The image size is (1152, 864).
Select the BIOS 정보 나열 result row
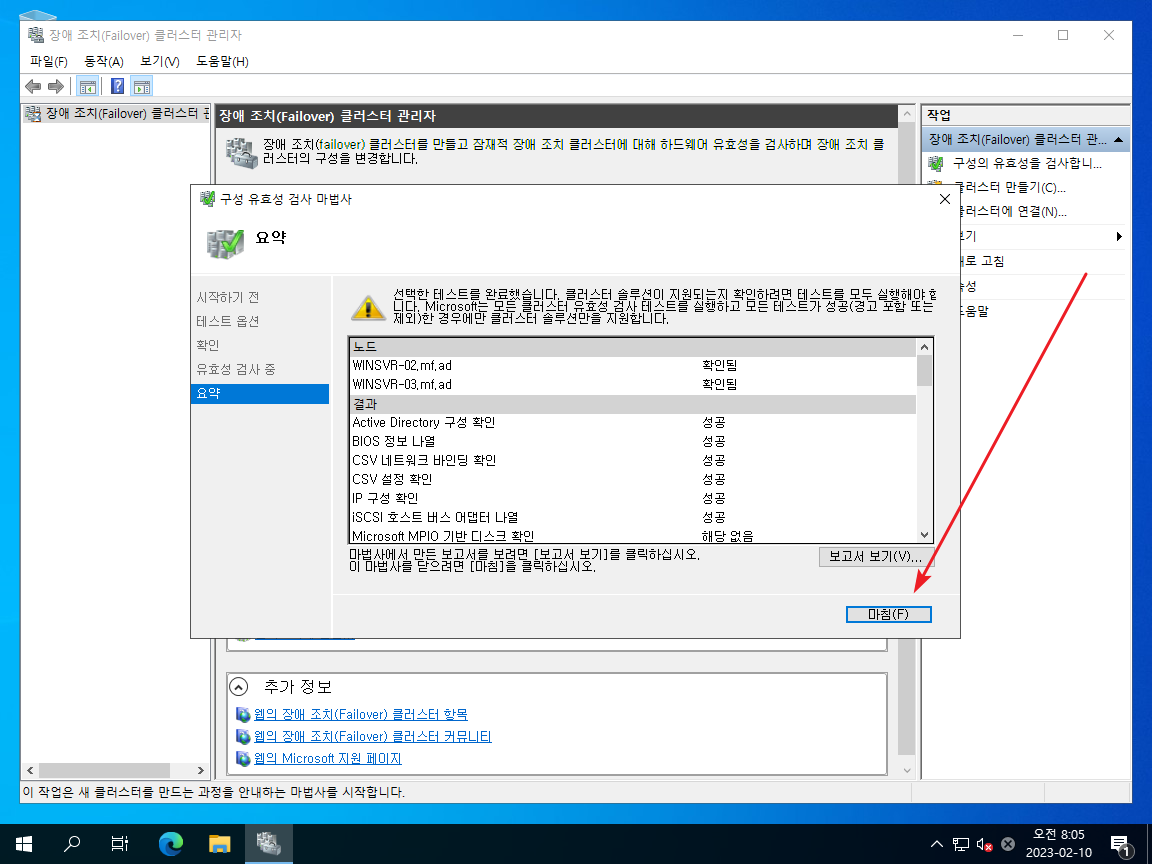(633, 442)
